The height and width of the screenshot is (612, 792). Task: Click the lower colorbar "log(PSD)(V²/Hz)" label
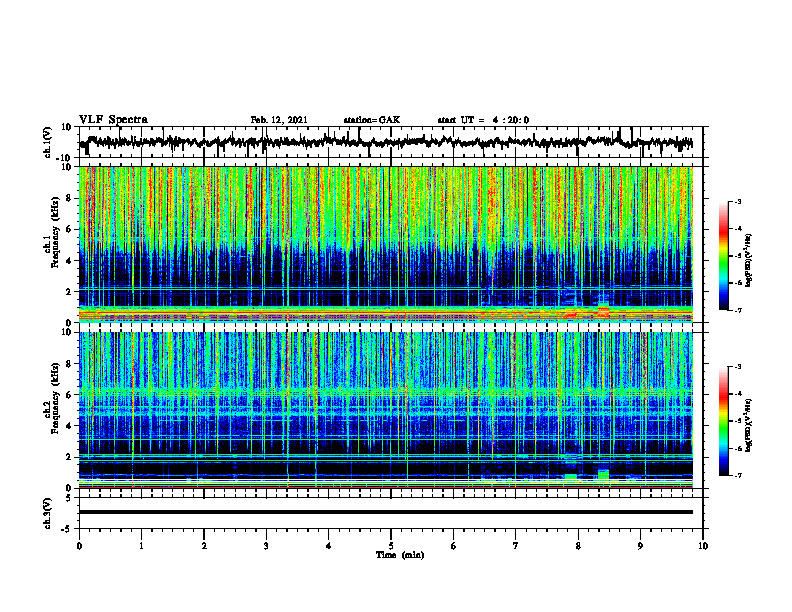(749, 425)
